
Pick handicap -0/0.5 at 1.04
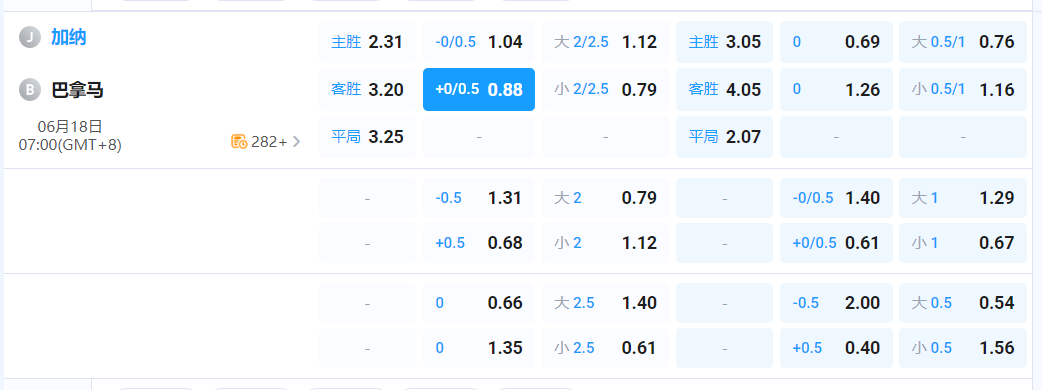click(x=479, y=43)
